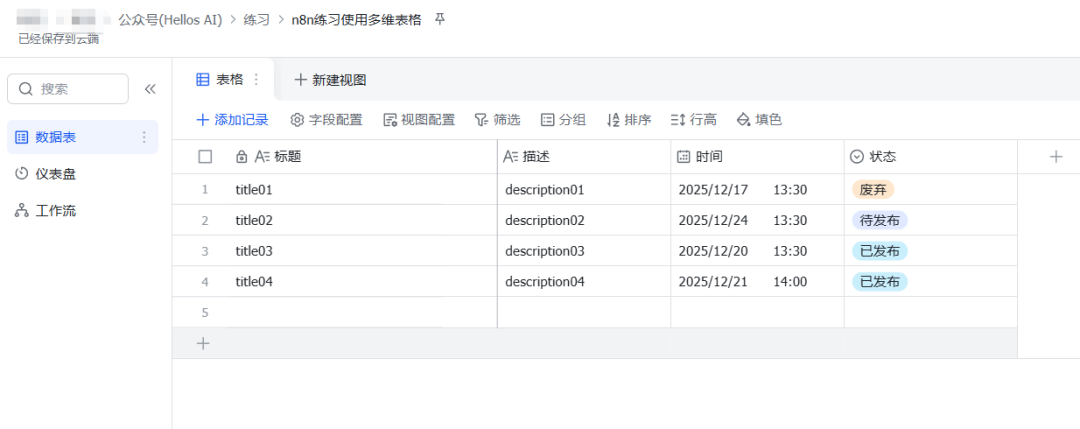Screen dimensions: 1080x429
Task: Click the magnifier icon in the search box
Action: 26,89
